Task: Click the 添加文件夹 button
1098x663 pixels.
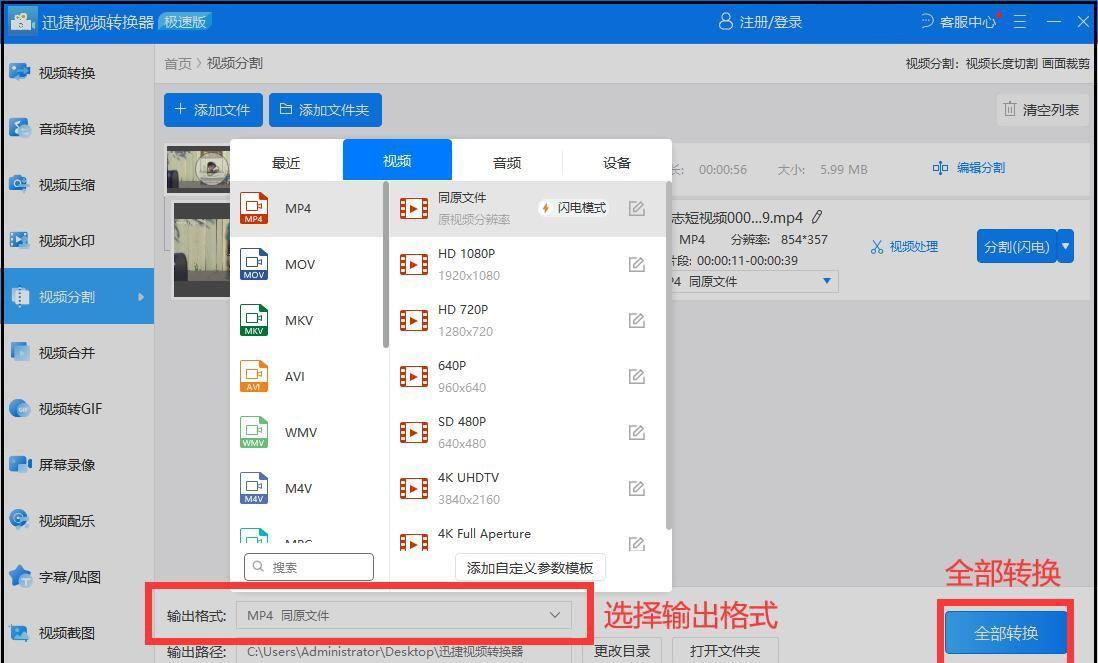Action: coord(326,110)
